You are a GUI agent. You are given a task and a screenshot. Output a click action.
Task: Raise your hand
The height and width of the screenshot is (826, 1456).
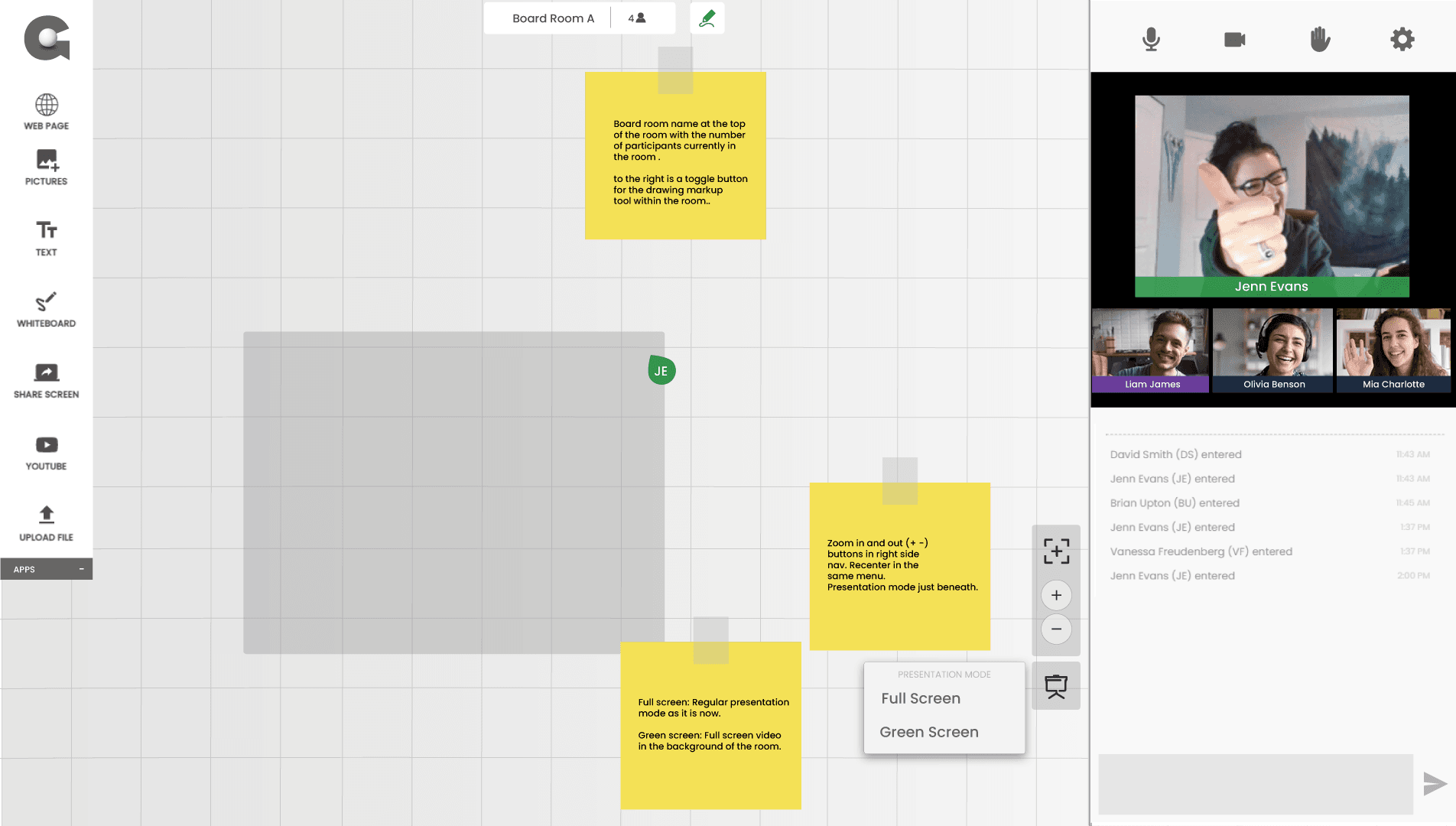point(1320,39)
